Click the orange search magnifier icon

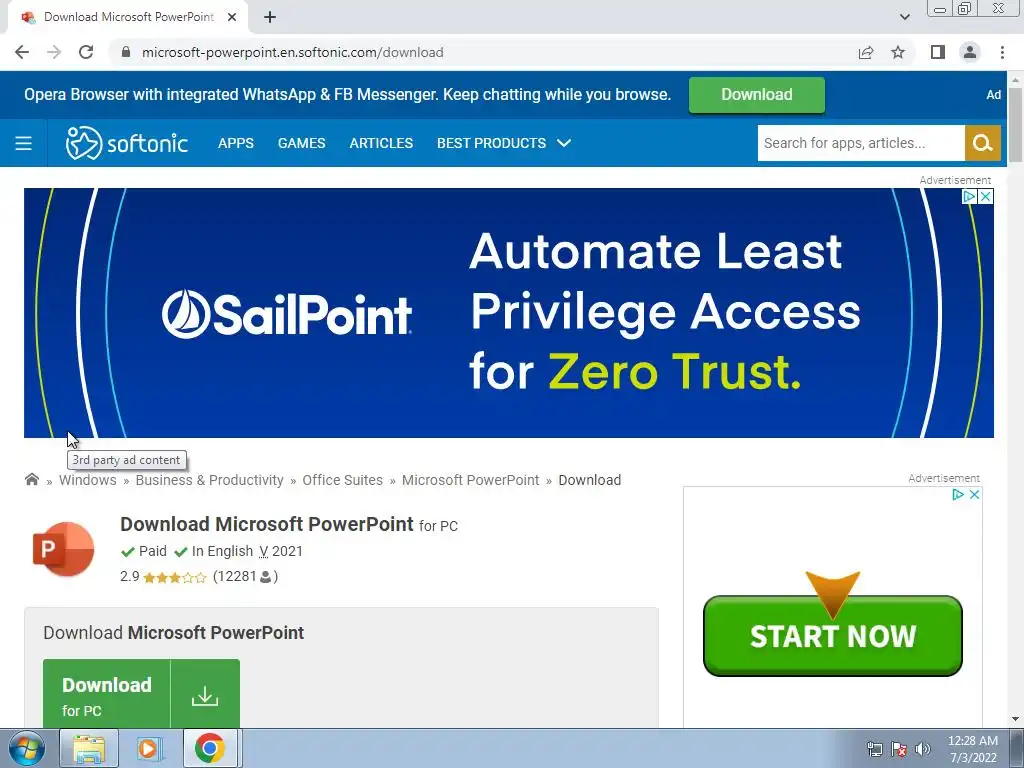coord(982,143)
